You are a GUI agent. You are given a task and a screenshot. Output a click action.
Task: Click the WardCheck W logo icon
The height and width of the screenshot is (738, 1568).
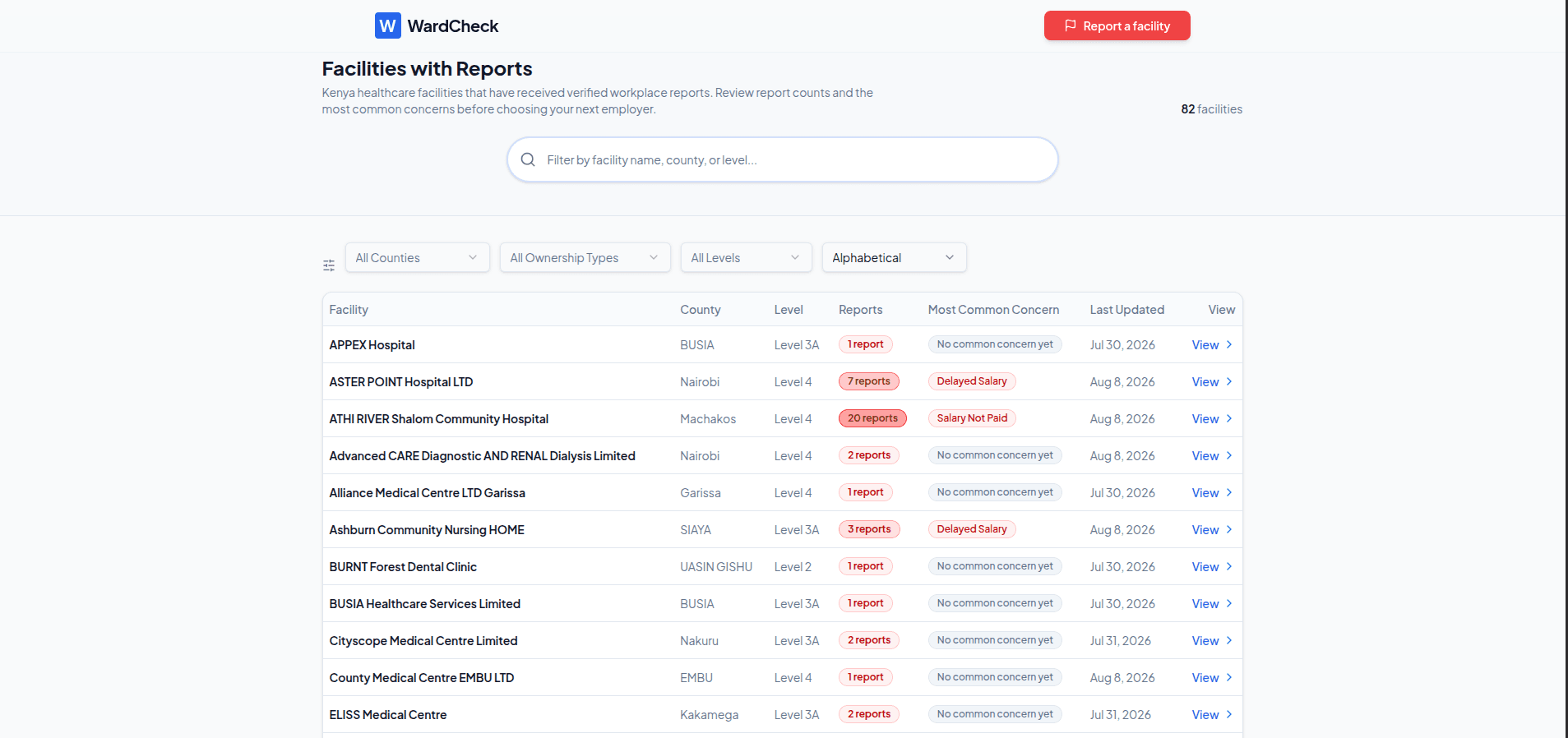(x=387, y=25)
